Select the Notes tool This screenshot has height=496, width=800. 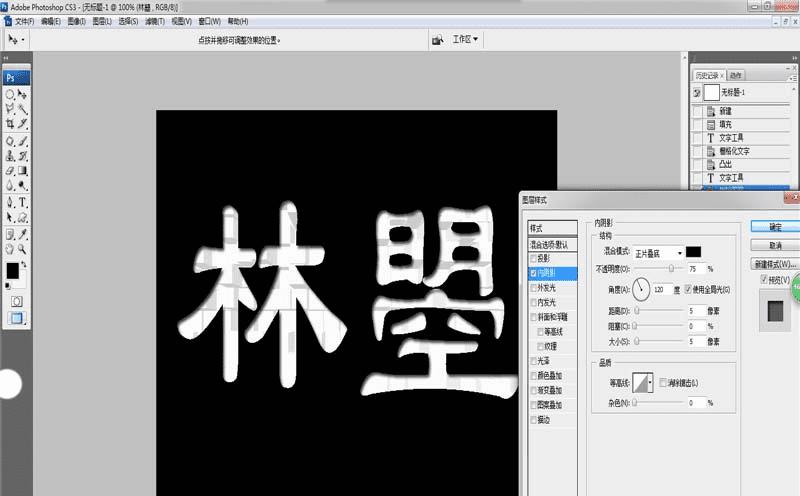(10, 234)
